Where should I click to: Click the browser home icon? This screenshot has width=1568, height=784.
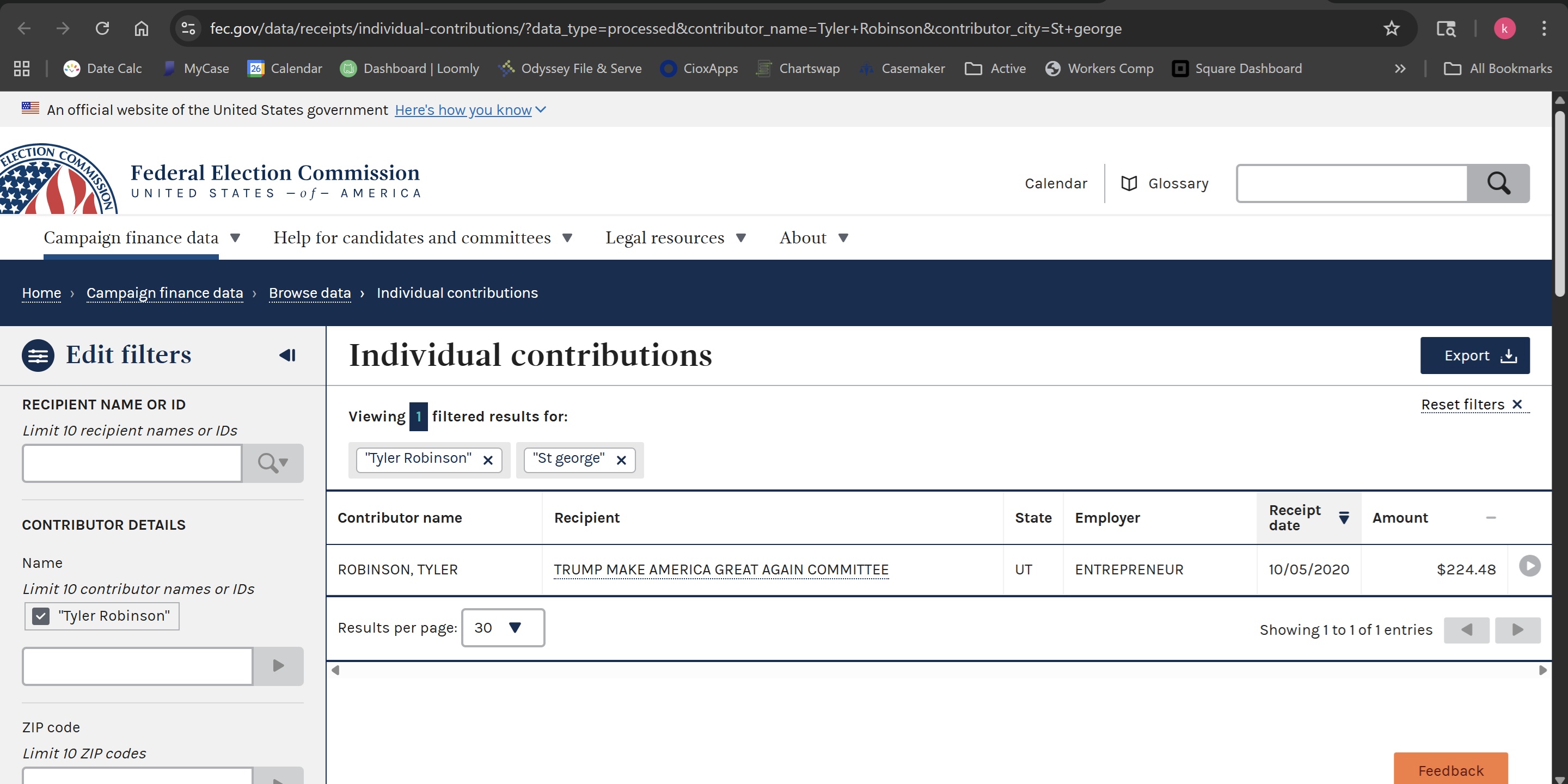141,29
